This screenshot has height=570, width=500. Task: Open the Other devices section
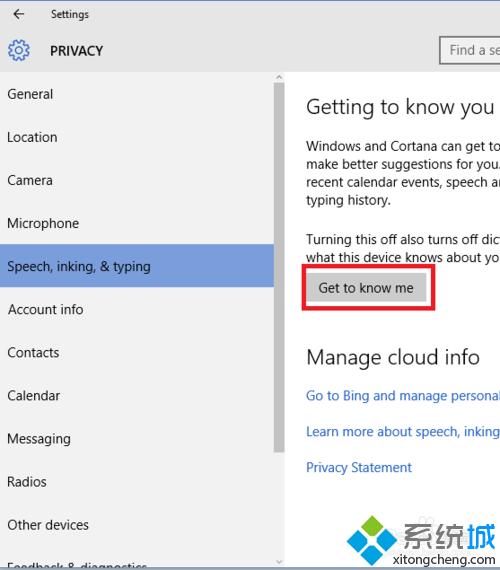pyautogui.click(x=137, y=525)
